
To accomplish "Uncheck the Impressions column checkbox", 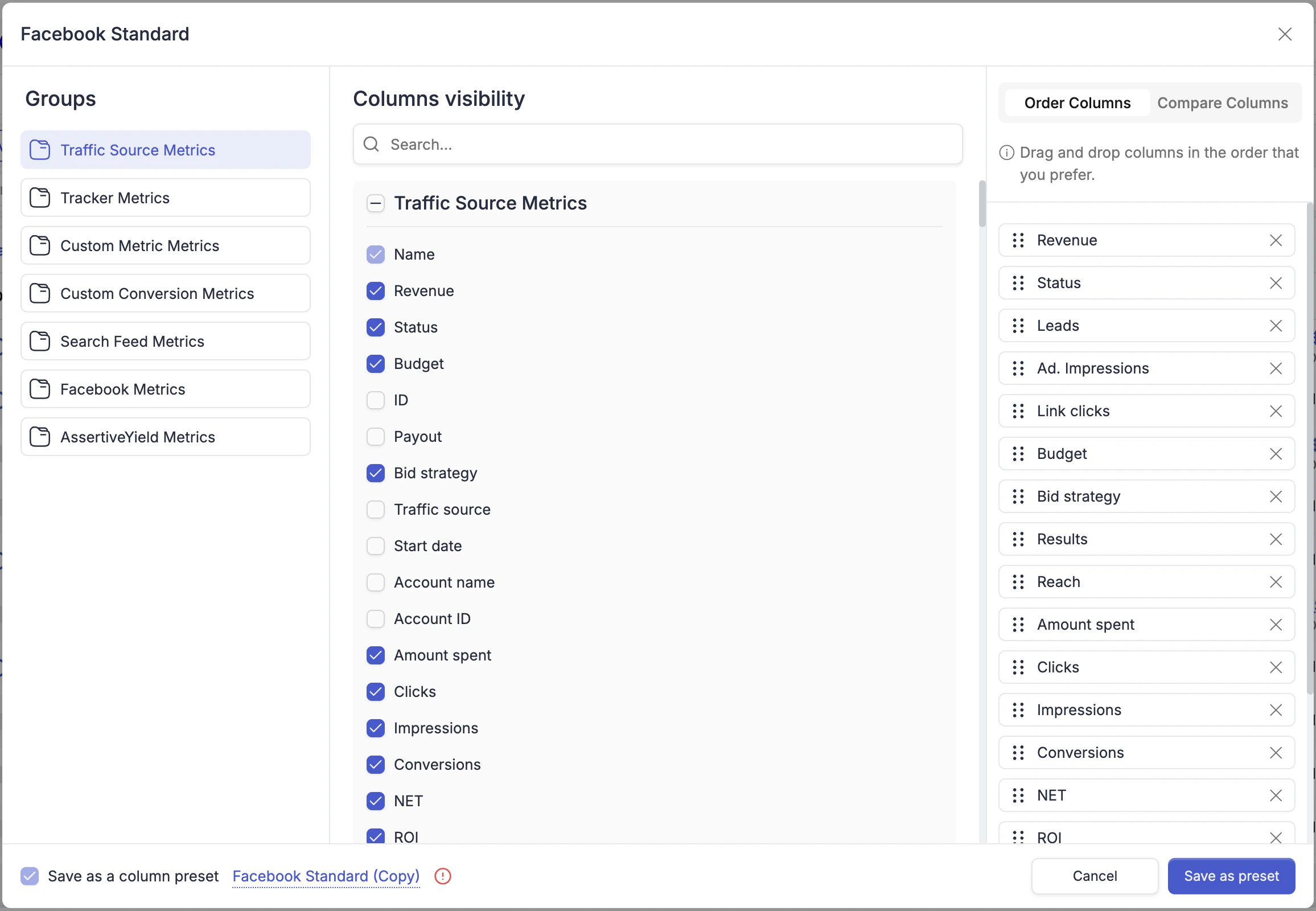I will coord(376,729).
